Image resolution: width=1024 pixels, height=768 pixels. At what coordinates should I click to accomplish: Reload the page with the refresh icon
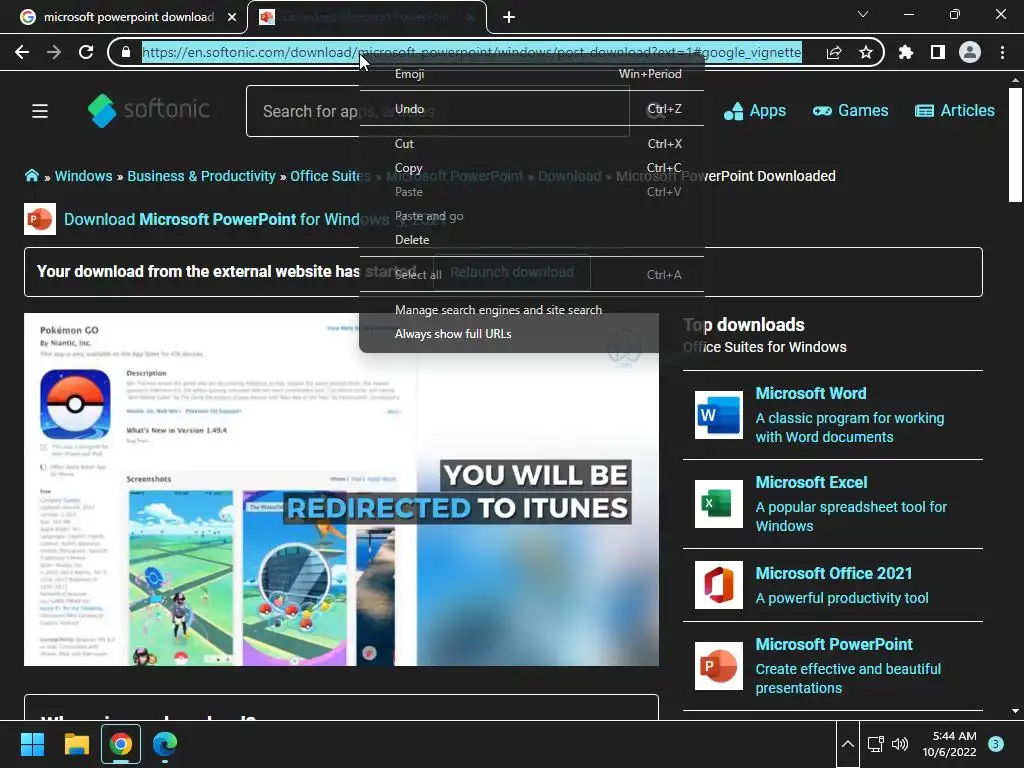tap(86, 52)
